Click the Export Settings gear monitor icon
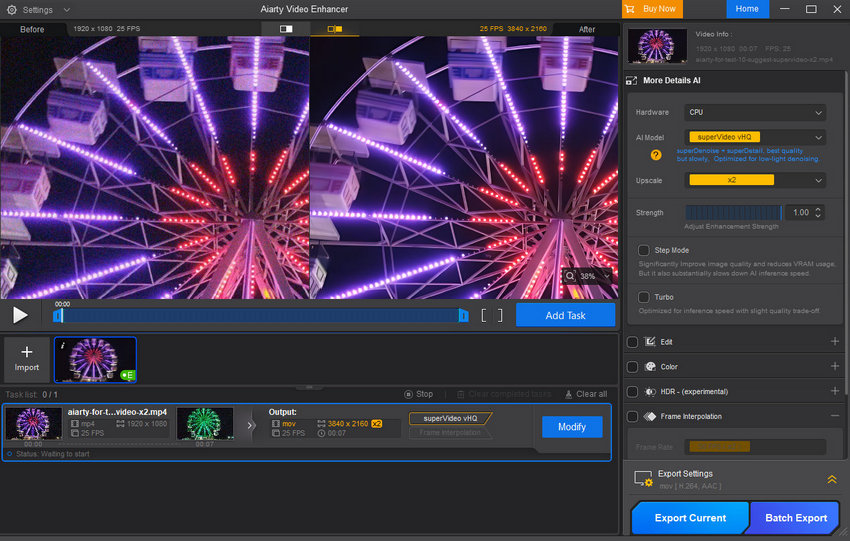 [x=643, y=479]
